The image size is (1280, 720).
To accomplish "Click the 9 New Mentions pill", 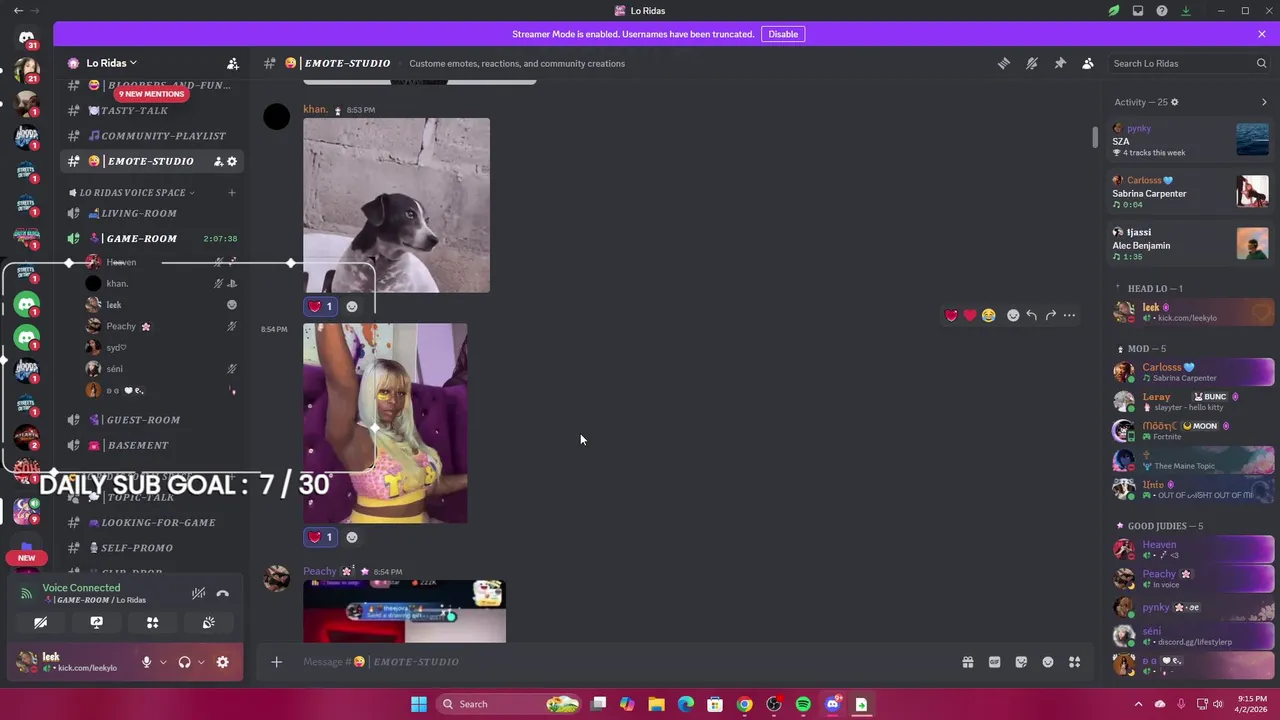I will [x=151, y=94].
